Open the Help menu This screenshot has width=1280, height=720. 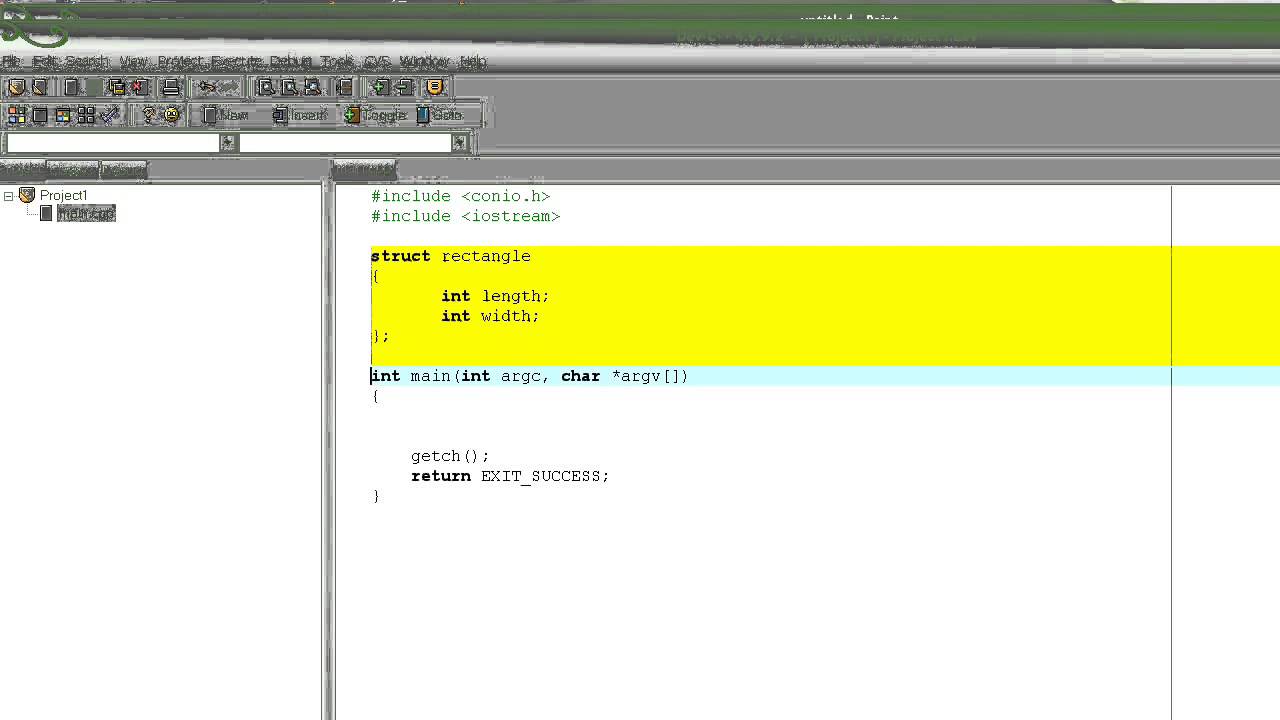(x=473, y=62)
